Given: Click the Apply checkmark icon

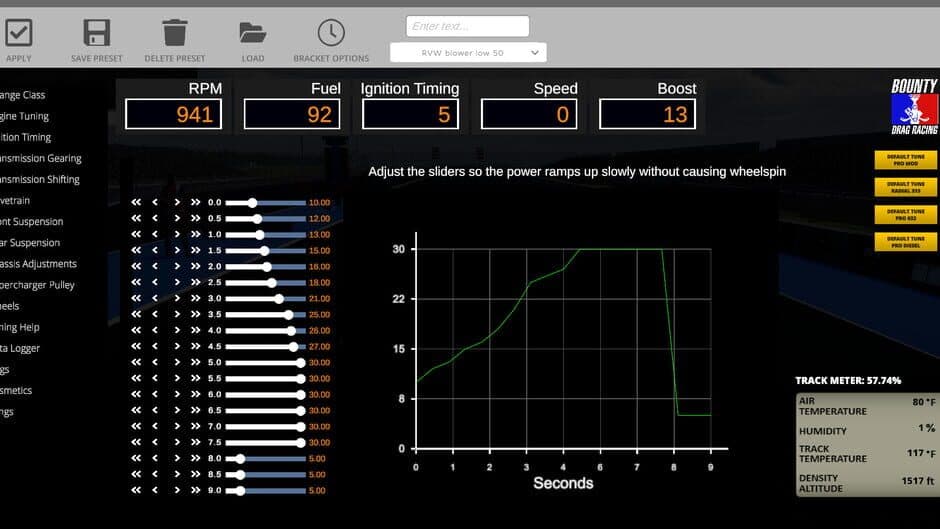Looking at the screenshot, I should click(x=19, y=33).
